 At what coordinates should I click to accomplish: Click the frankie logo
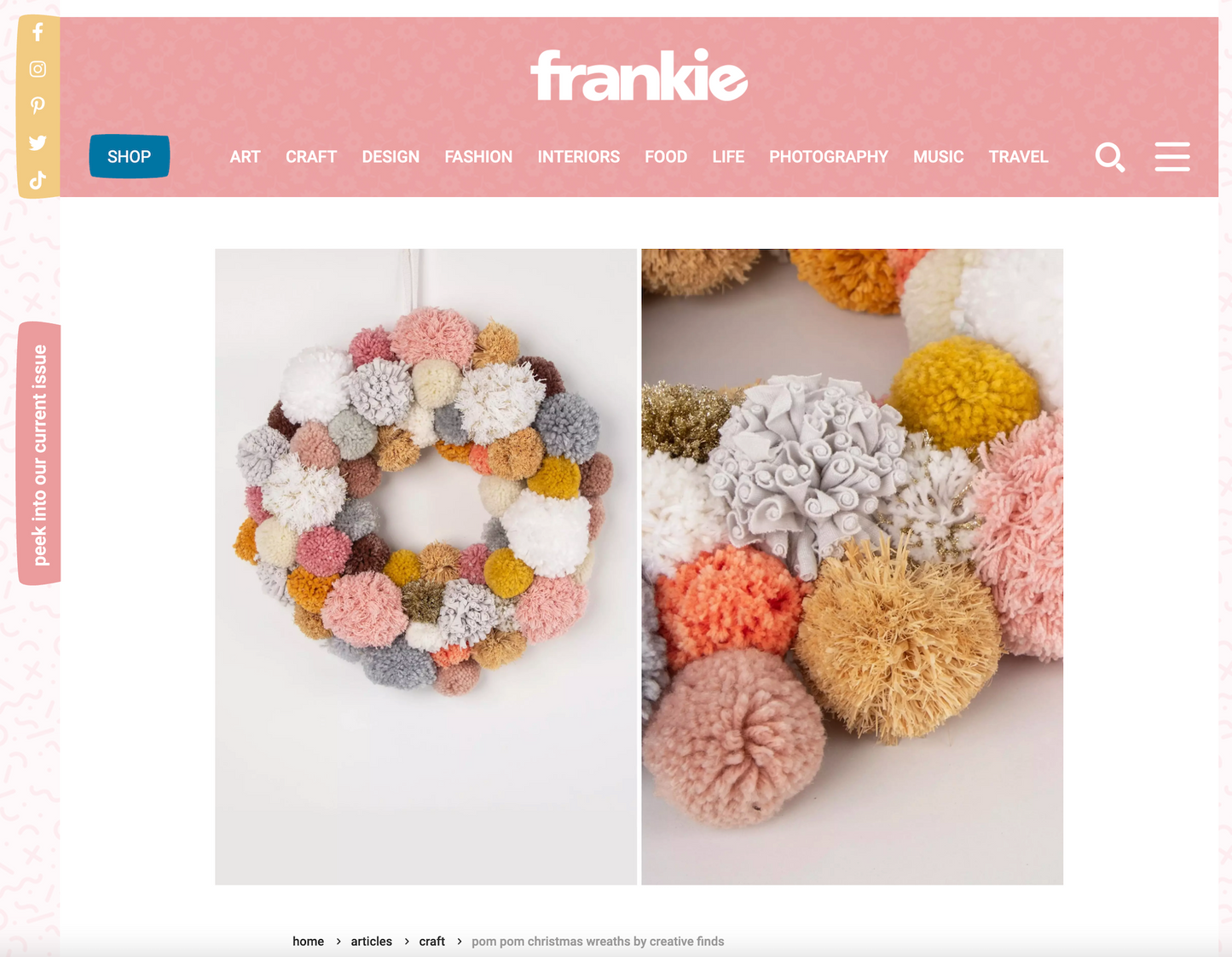(x=639, y=75)
